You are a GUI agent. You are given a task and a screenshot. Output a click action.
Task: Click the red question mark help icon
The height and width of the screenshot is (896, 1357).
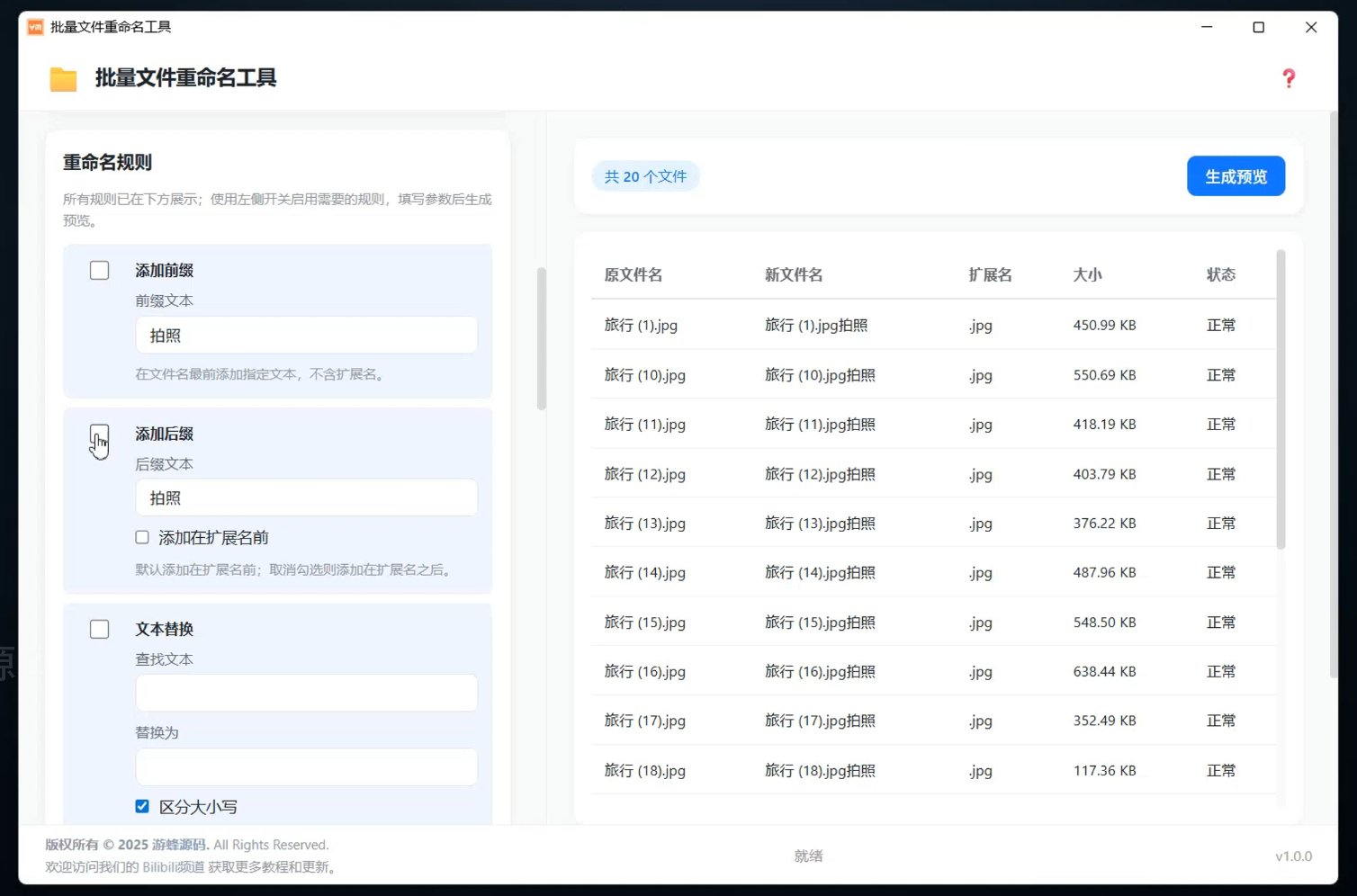click(1289, 78)
